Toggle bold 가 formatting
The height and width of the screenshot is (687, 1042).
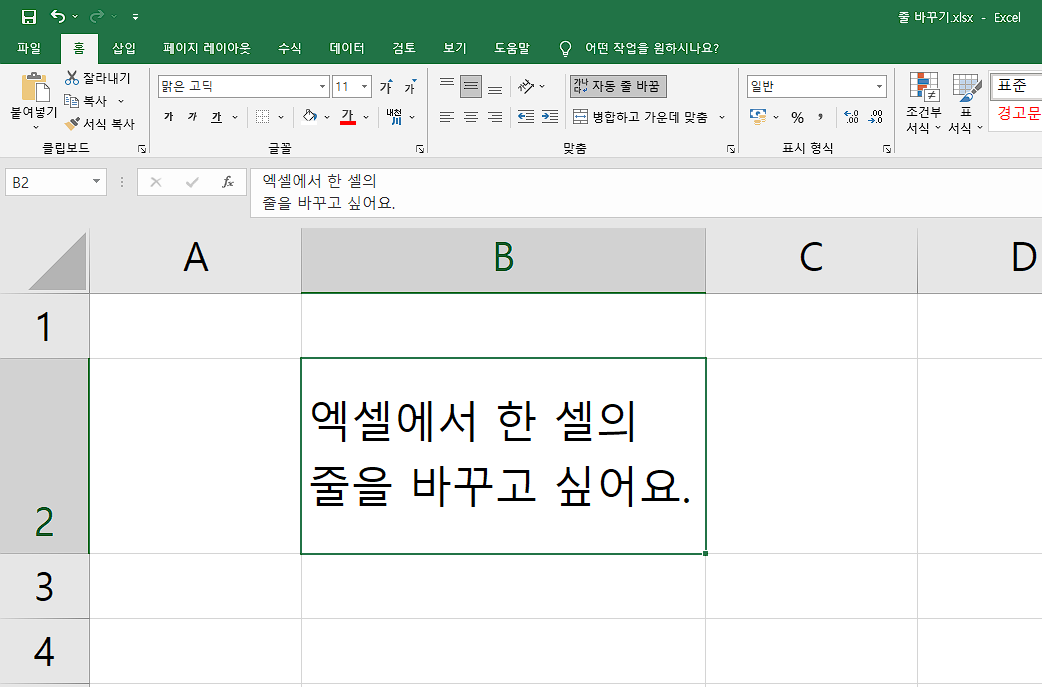click(169, 117)
